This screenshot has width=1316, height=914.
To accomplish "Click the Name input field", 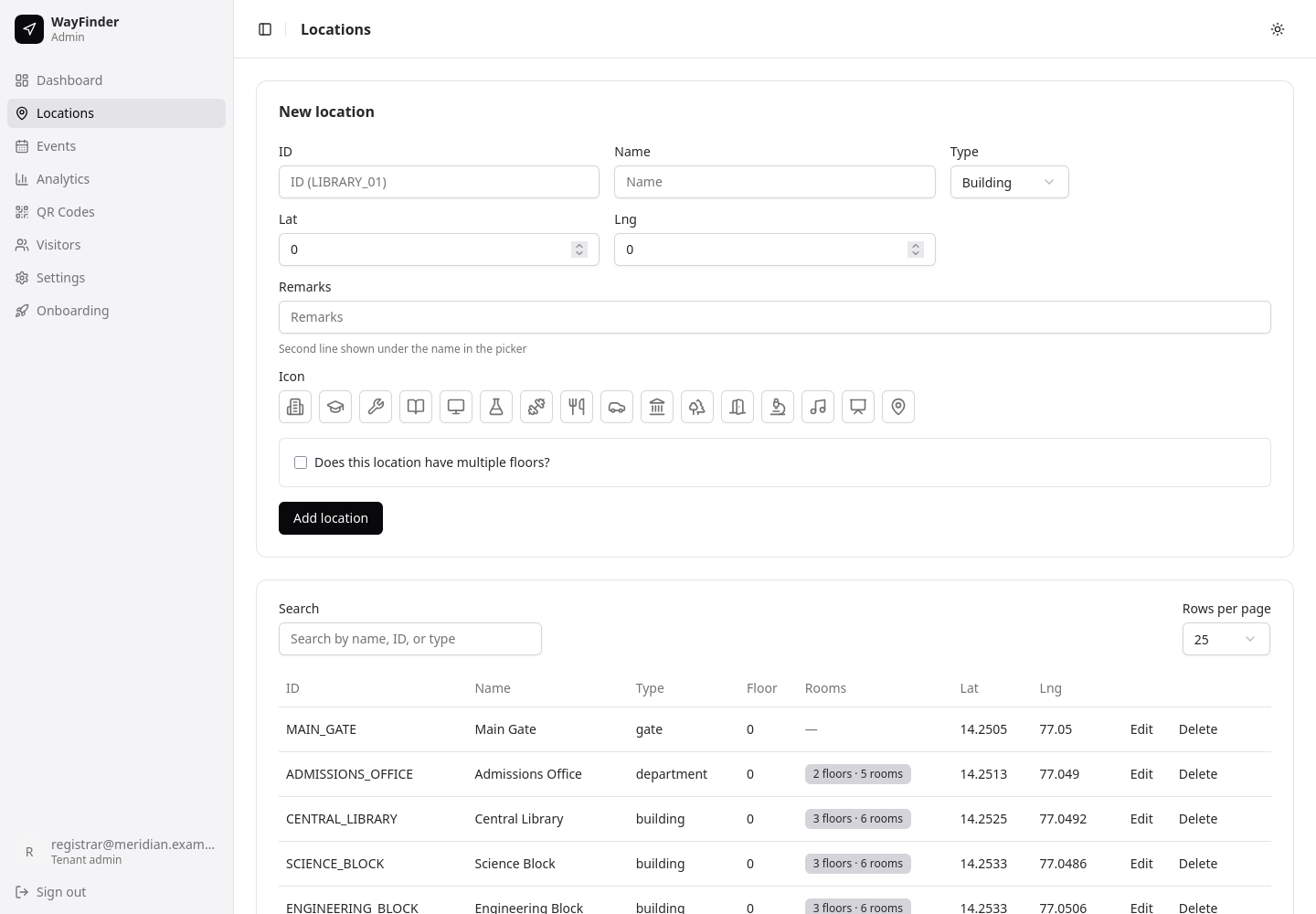I will click(775, 182).
